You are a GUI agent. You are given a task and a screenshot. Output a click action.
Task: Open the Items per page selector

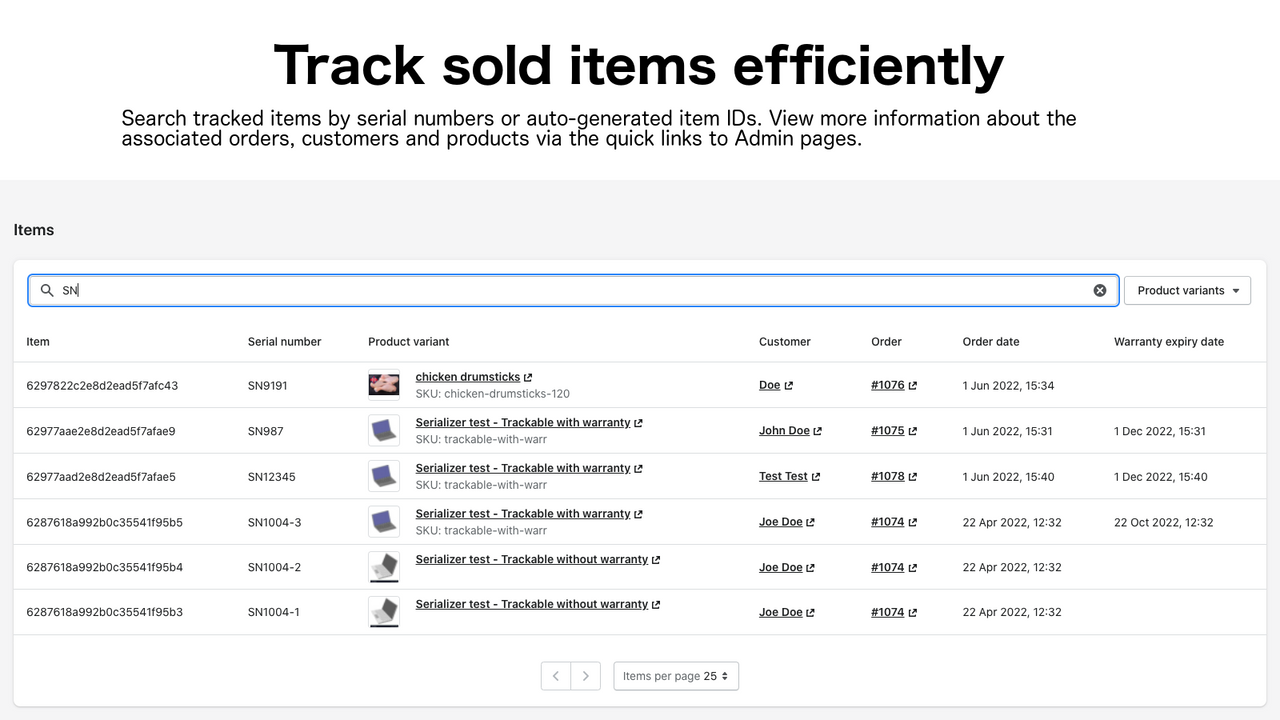coord(676,676)
